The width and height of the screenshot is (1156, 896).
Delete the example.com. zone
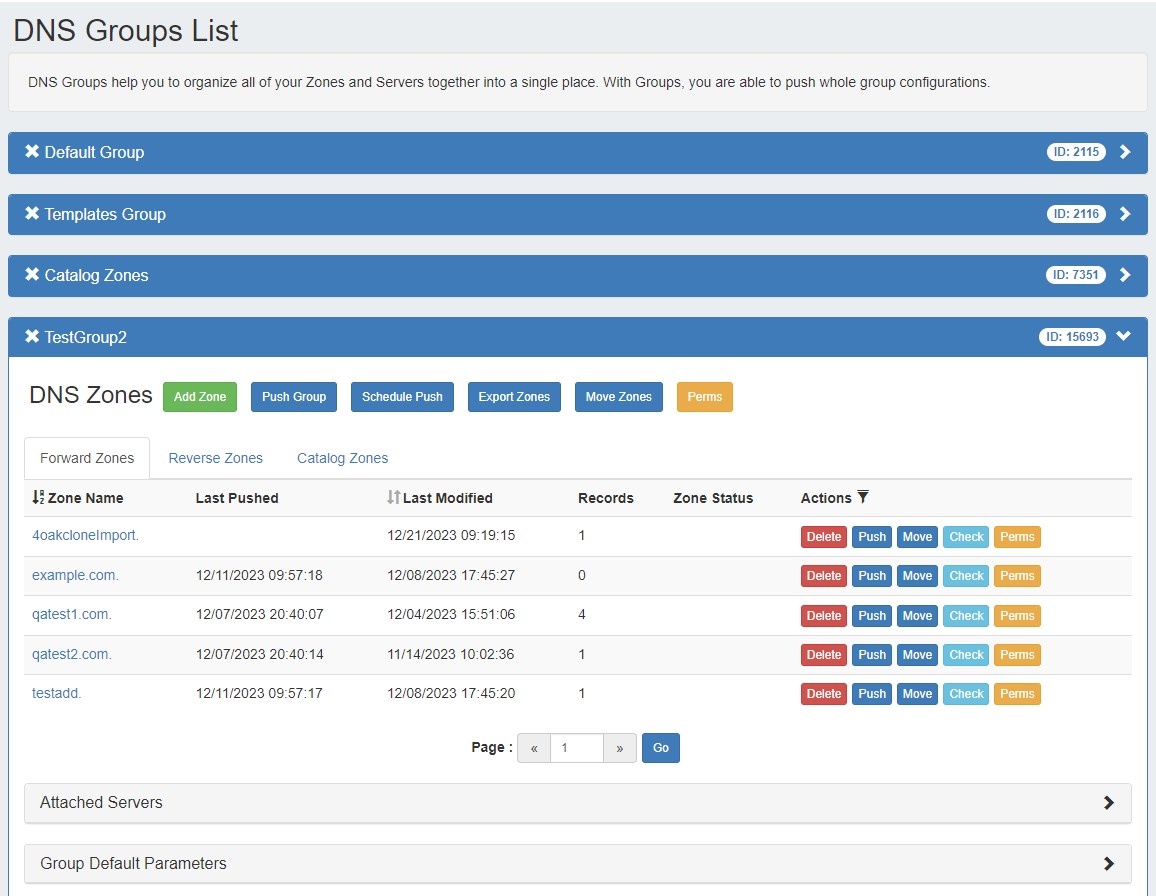point(823,576)
